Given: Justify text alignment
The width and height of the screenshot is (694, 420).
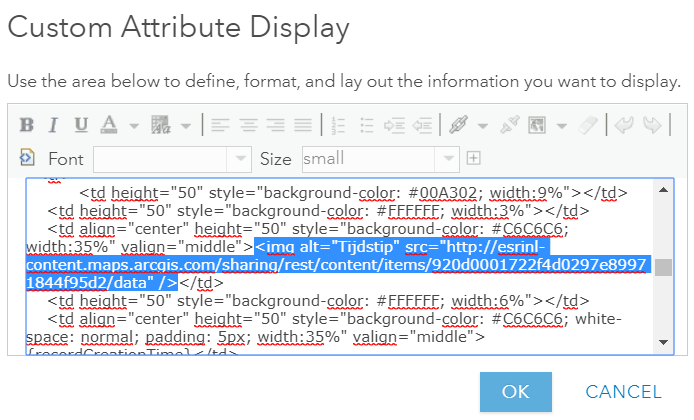Looking at the screenshot, I should tap(303, 125).
